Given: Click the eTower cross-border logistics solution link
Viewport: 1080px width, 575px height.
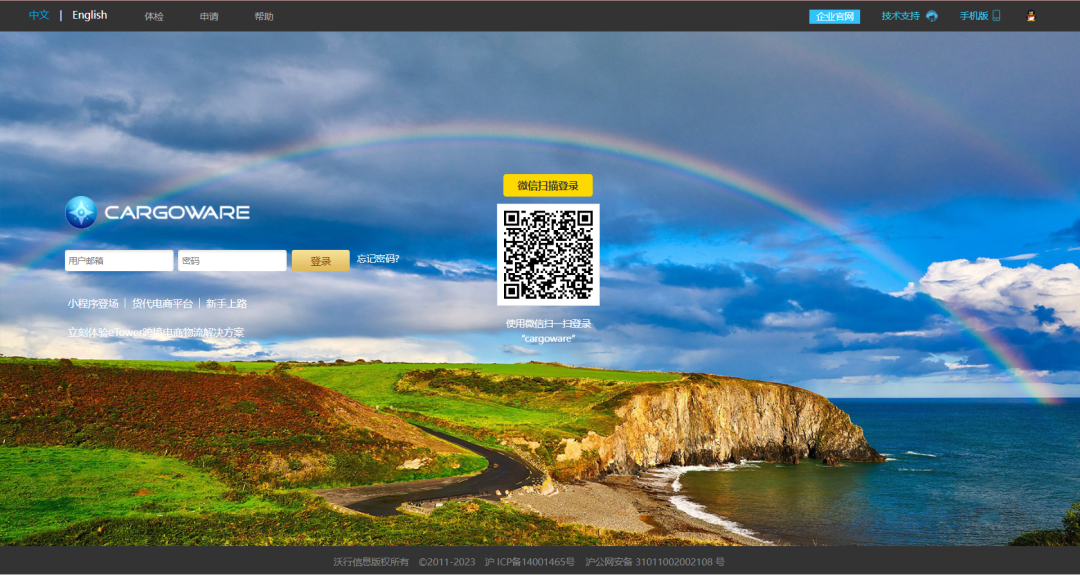Looking at the screenshot, I should [156, 333].
